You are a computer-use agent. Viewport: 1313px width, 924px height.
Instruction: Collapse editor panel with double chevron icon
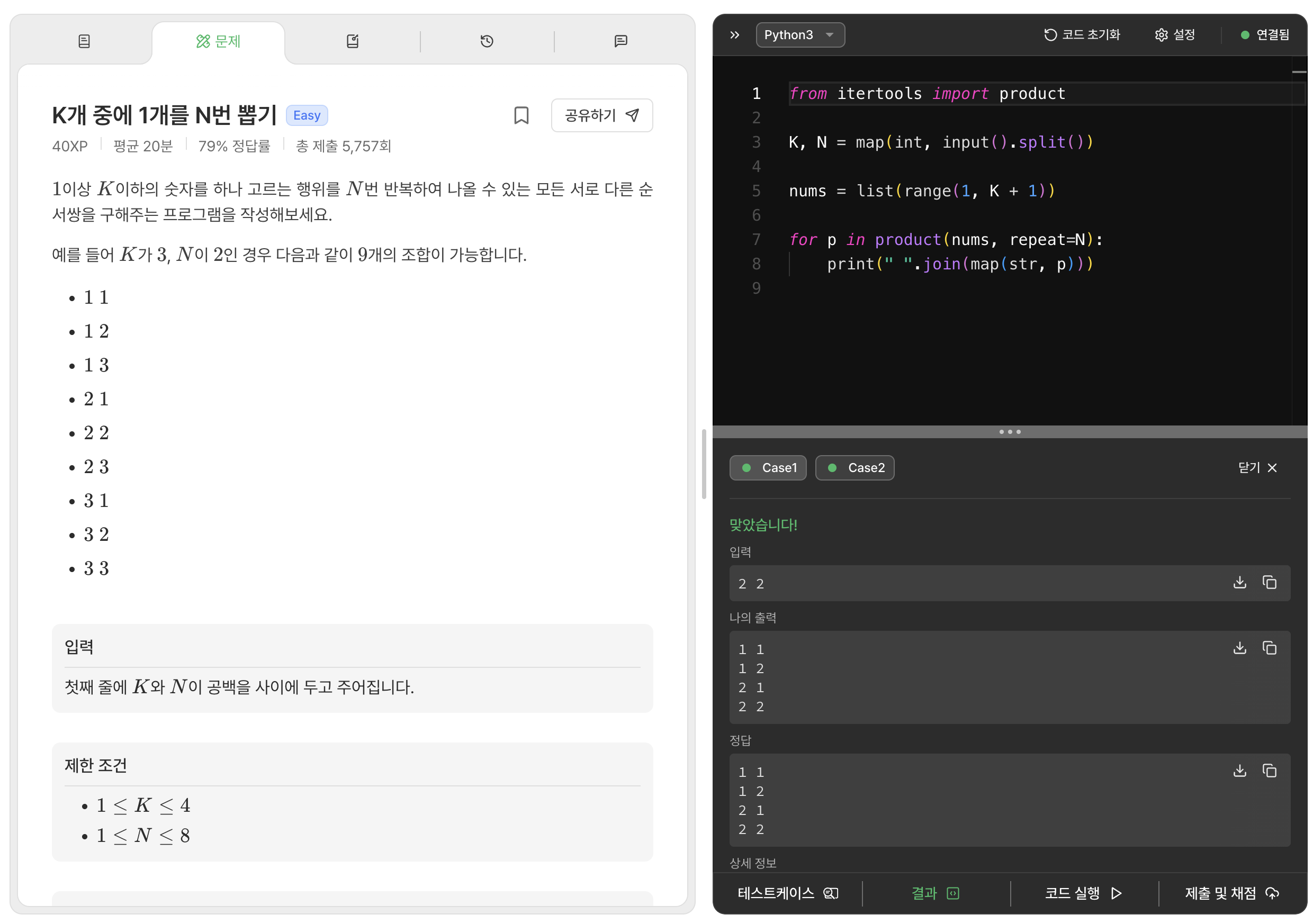(x=735, y=35)
